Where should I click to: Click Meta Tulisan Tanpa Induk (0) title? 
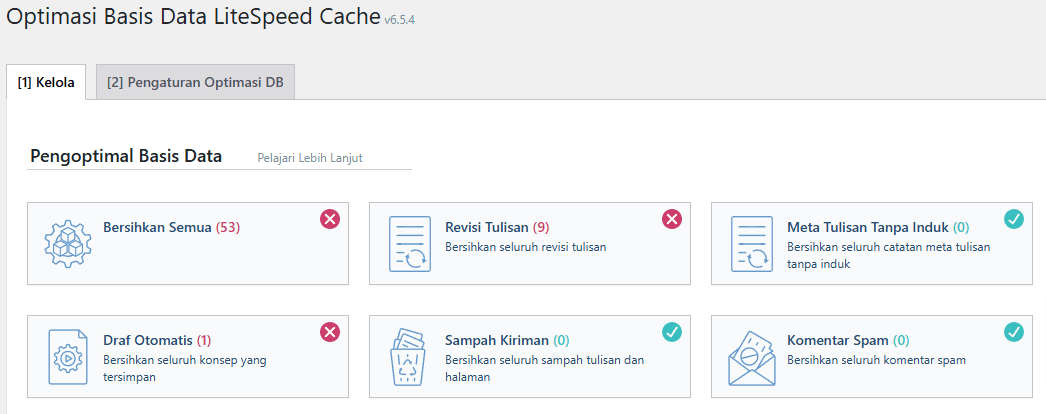(x=879, y=227)
